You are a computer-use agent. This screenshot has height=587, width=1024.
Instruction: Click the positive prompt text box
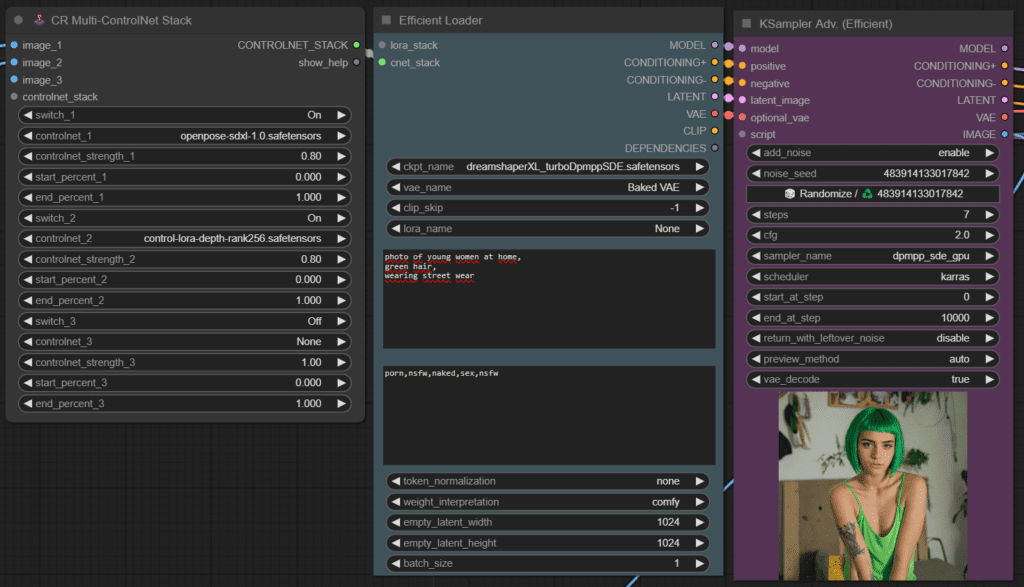tap(549, 298)
